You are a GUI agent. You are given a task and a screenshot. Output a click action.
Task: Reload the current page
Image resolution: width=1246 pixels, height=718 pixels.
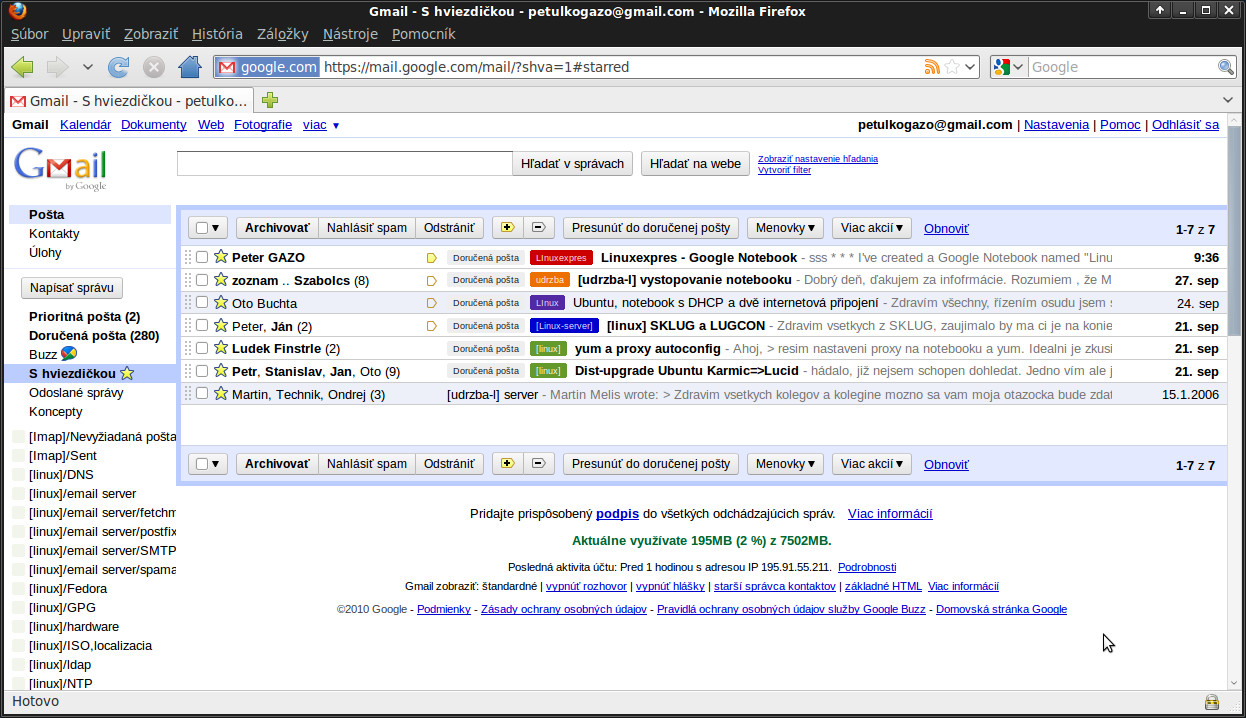point(118,67)
